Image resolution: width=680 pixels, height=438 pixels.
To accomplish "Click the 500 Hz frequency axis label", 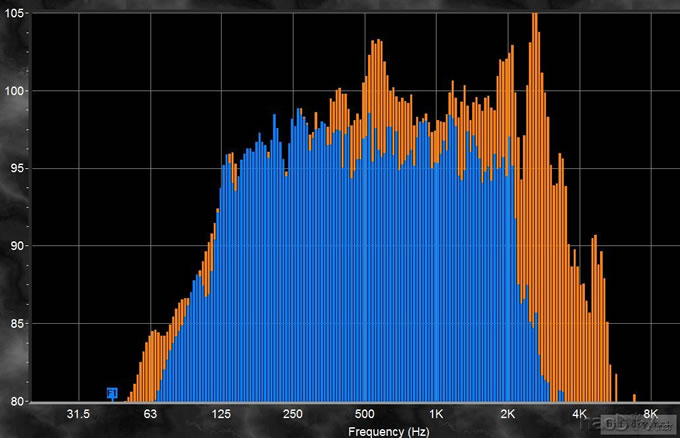I will point(364,414).
